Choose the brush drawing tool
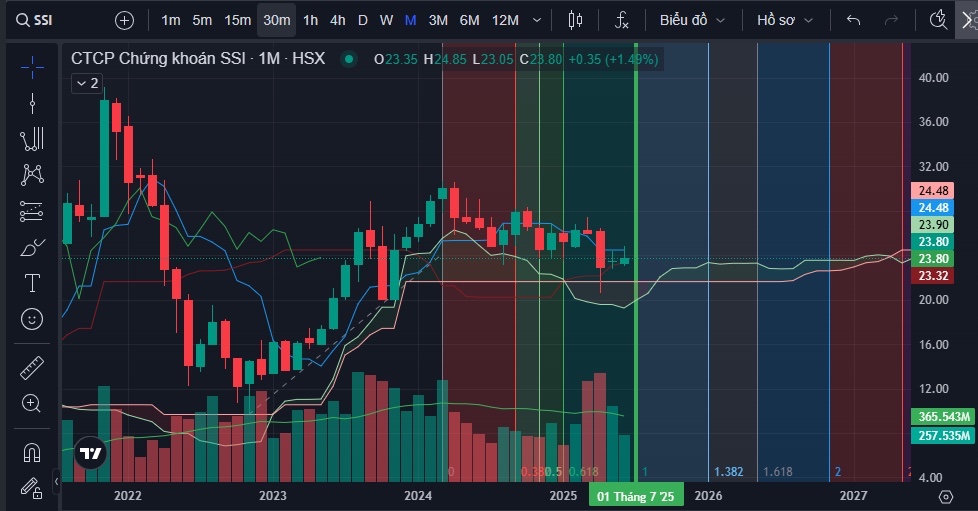The width and height of the screenshot is (978, 511). point(32,247)
